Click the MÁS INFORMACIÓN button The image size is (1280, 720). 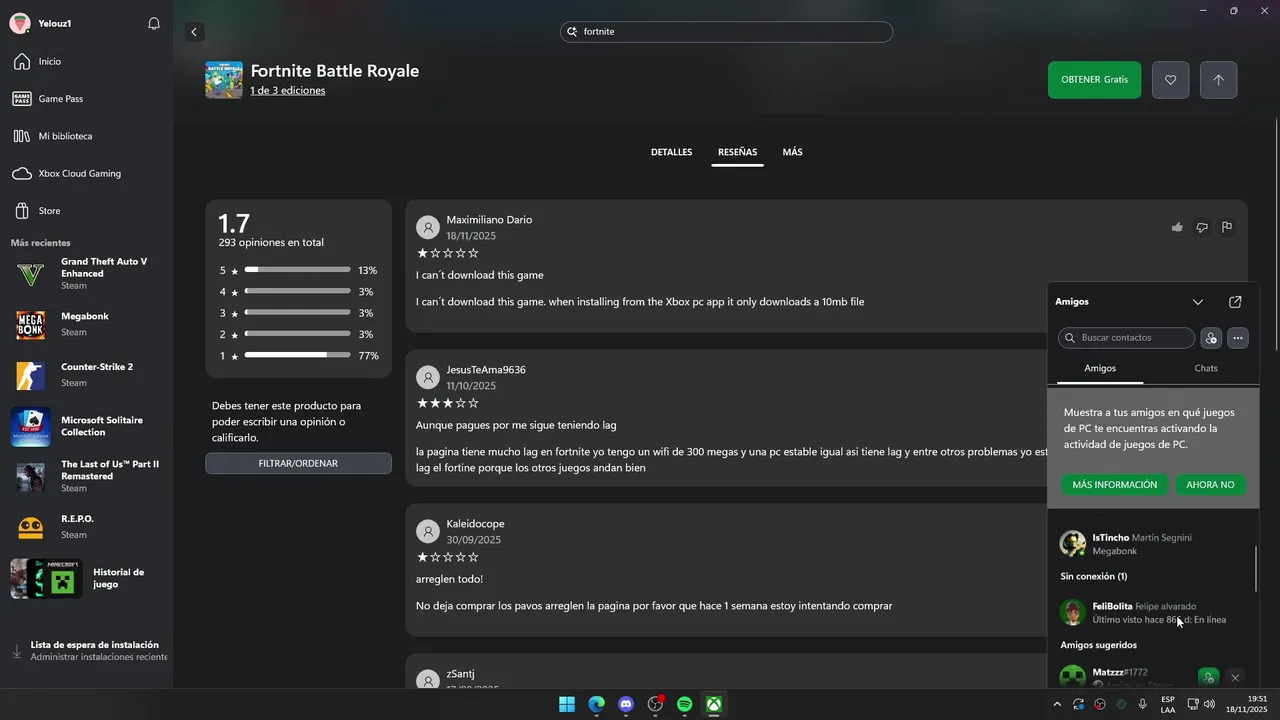(1114, 485)
